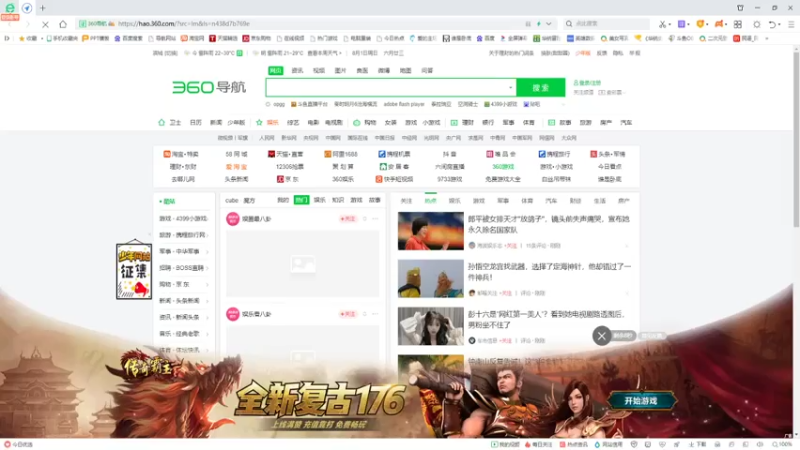Open the 彭十六 article thumbnail
The width and height of the screenshot is (800, 450).
coord(431,326)
